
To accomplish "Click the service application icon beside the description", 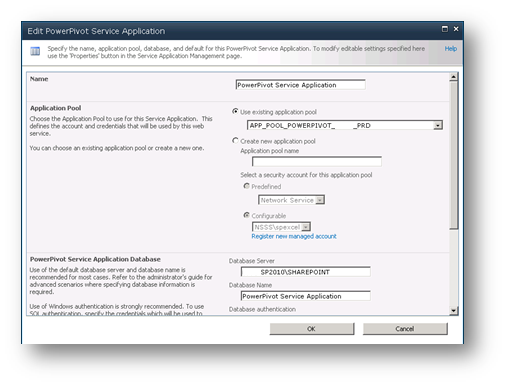I will [35, 51].
